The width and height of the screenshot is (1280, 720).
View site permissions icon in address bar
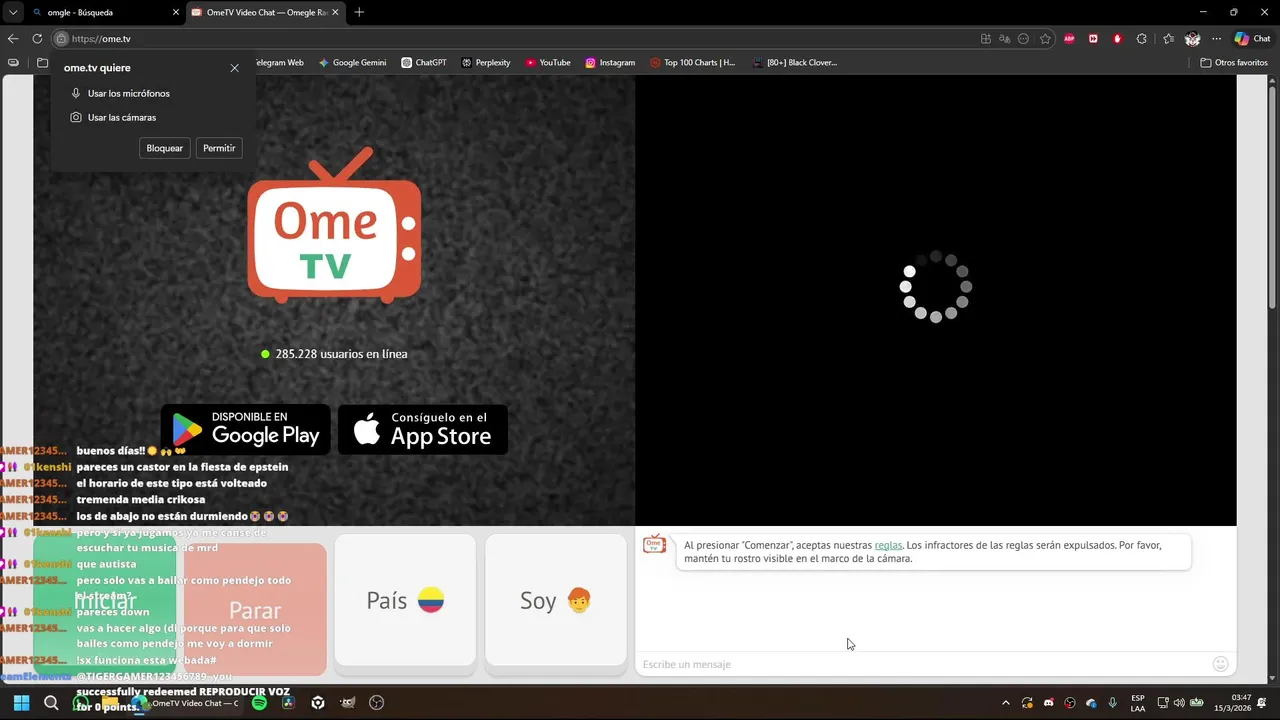tap(61, 39)
